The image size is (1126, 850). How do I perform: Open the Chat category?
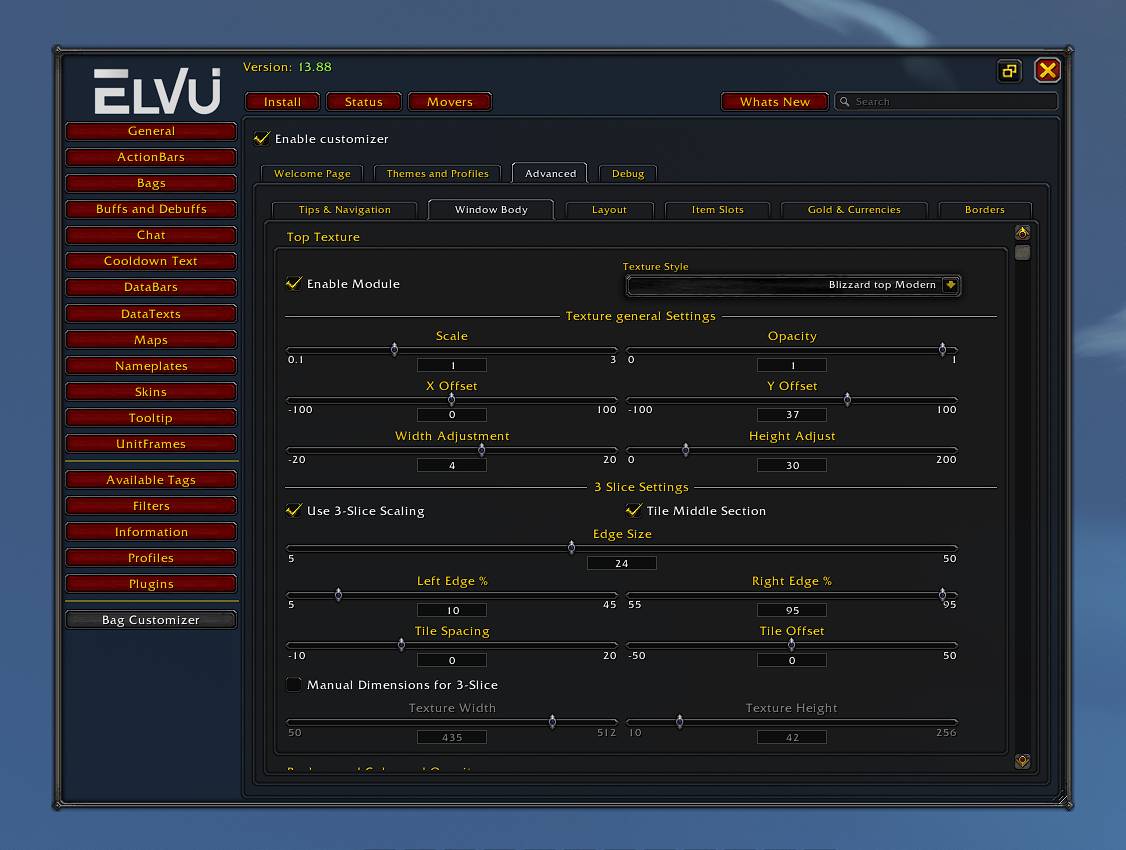pyautogui.click(x=151, y=235)
